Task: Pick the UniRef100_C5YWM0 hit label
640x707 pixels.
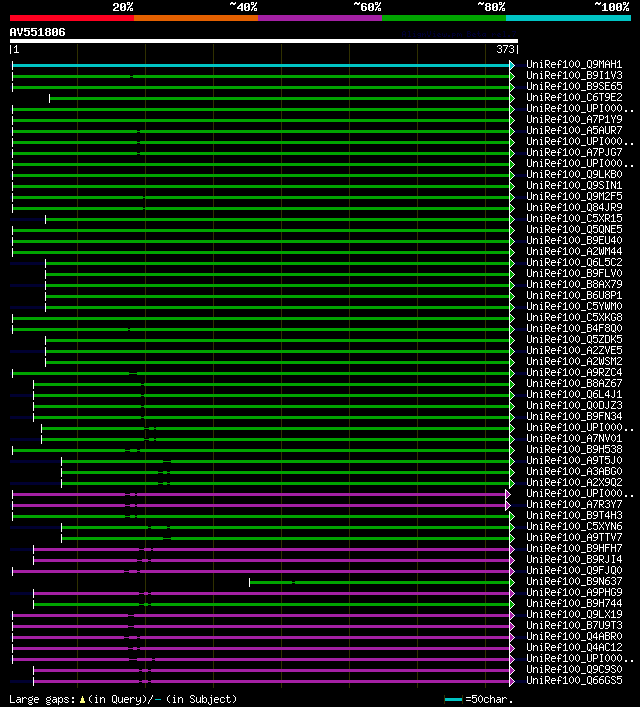Action: pyautogui.click(x=574, y=307)
